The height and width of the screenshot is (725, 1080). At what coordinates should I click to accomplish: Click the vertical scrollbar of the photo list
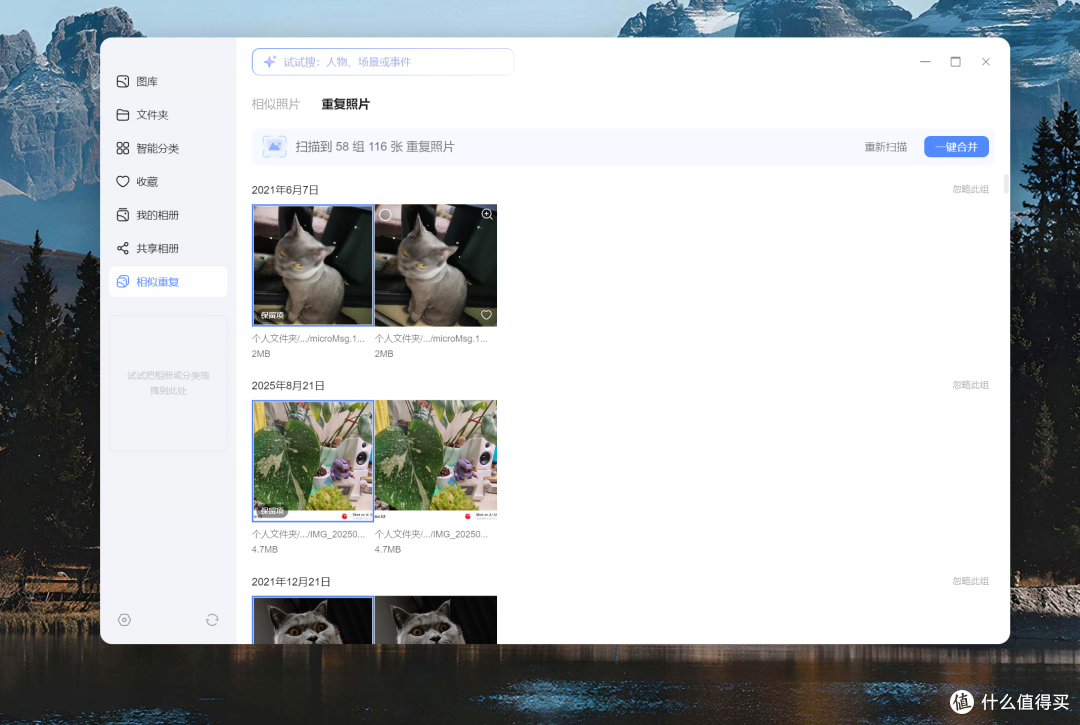pyautogui.click(x=1006, y=184)
